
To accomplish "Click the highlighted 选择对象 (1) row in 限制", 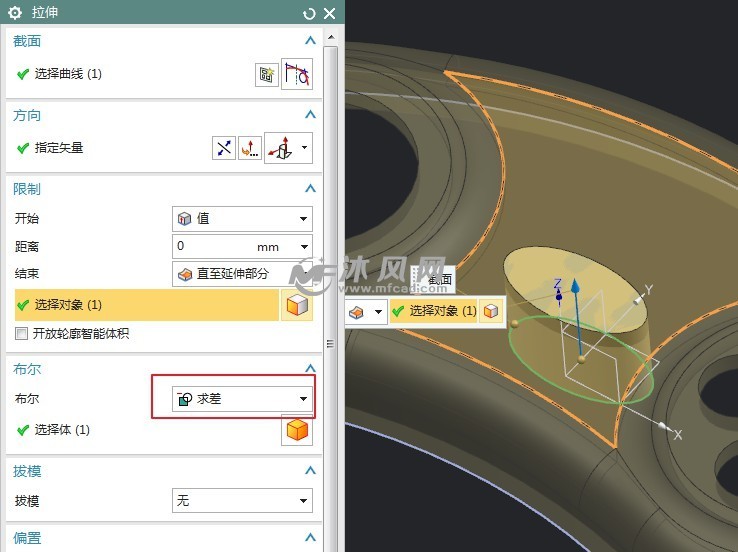I will 146,305.
